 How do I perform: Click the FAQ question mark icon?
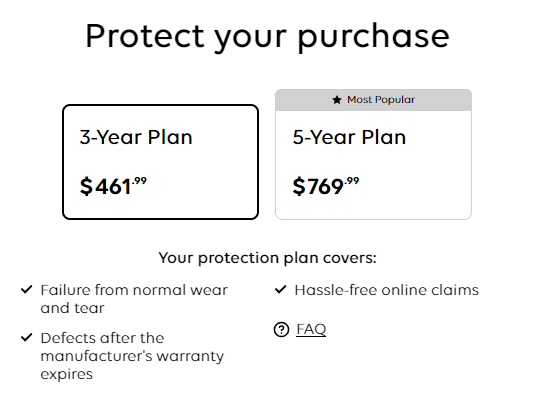tap(281, 330)
